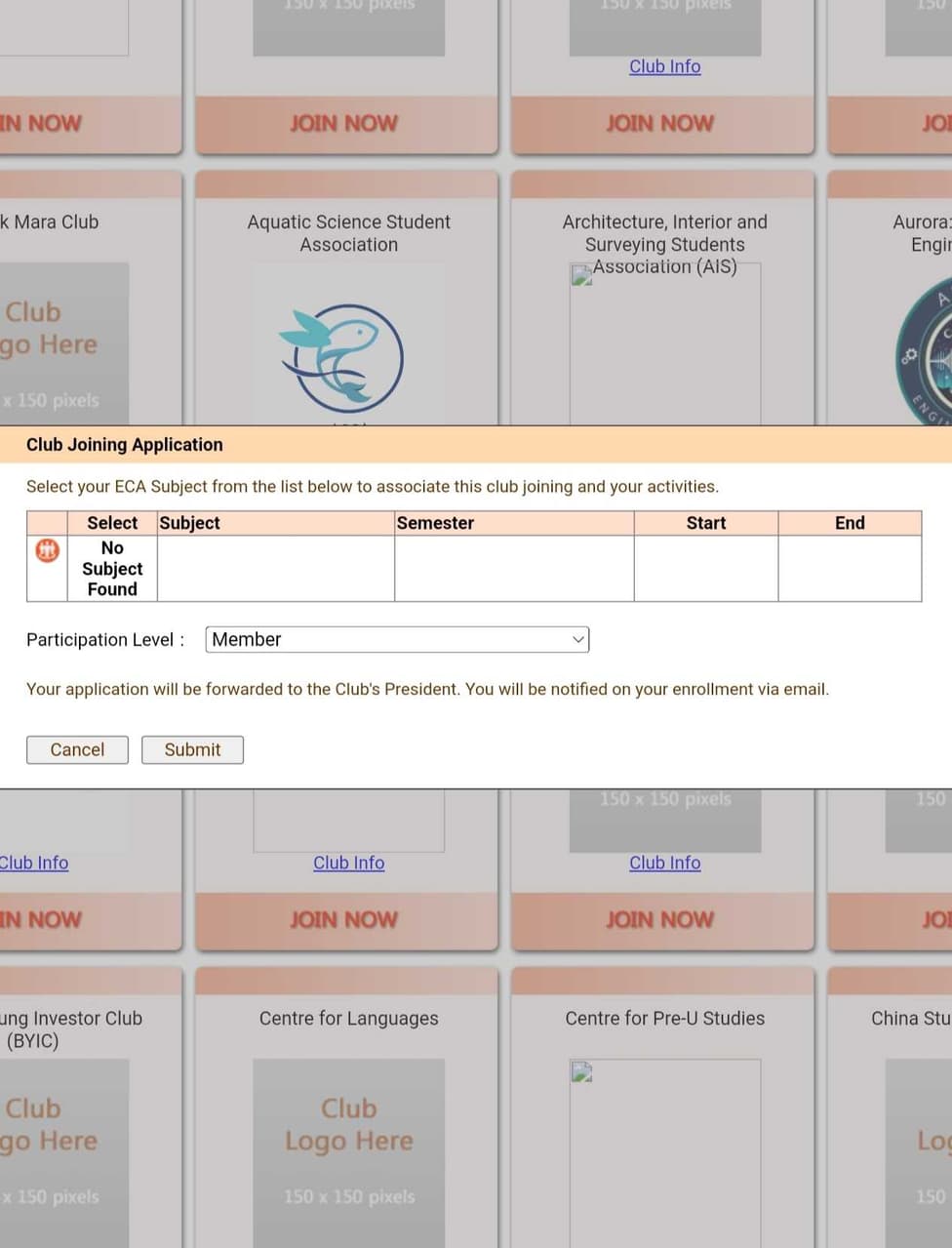
Task: Click the Aurora Engineering circular logo
Action: 926,359
